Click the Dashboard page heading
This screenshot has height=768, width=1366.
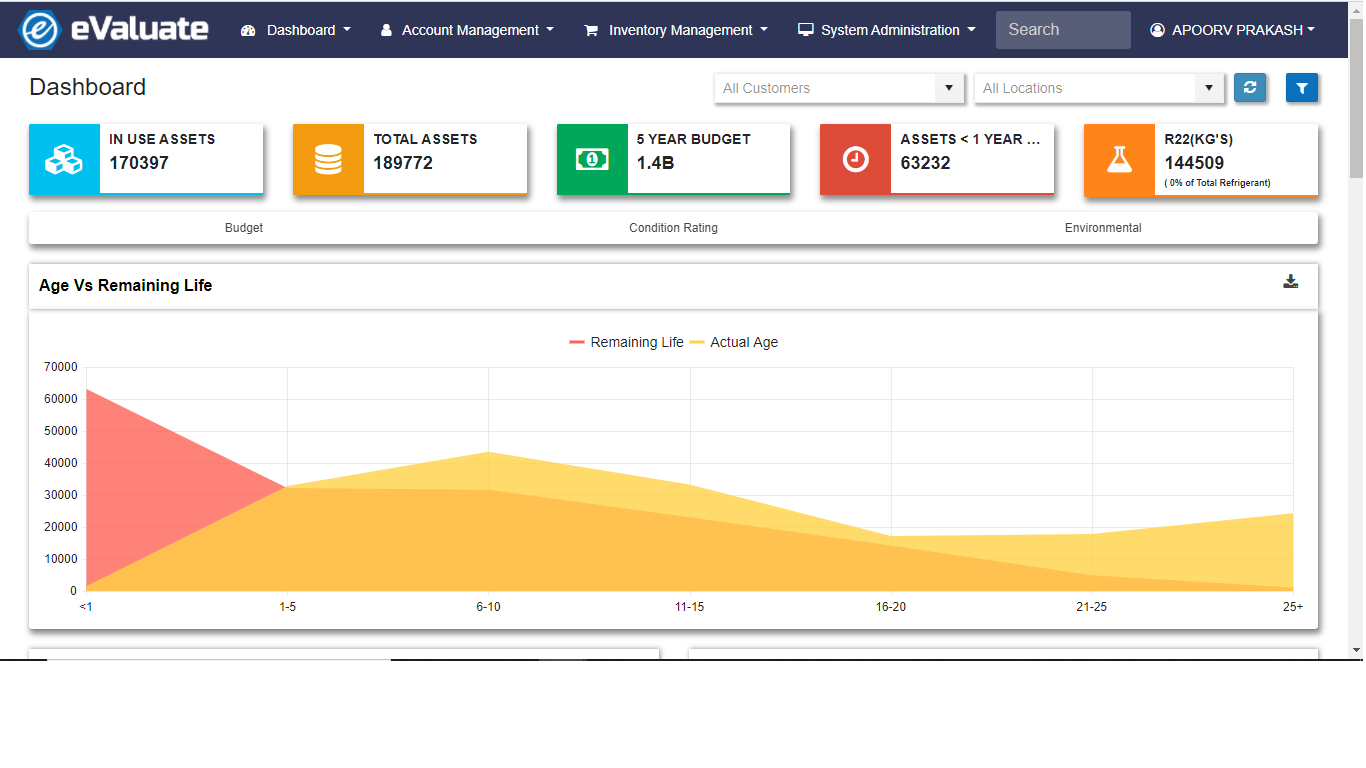(x=88, y=87)
